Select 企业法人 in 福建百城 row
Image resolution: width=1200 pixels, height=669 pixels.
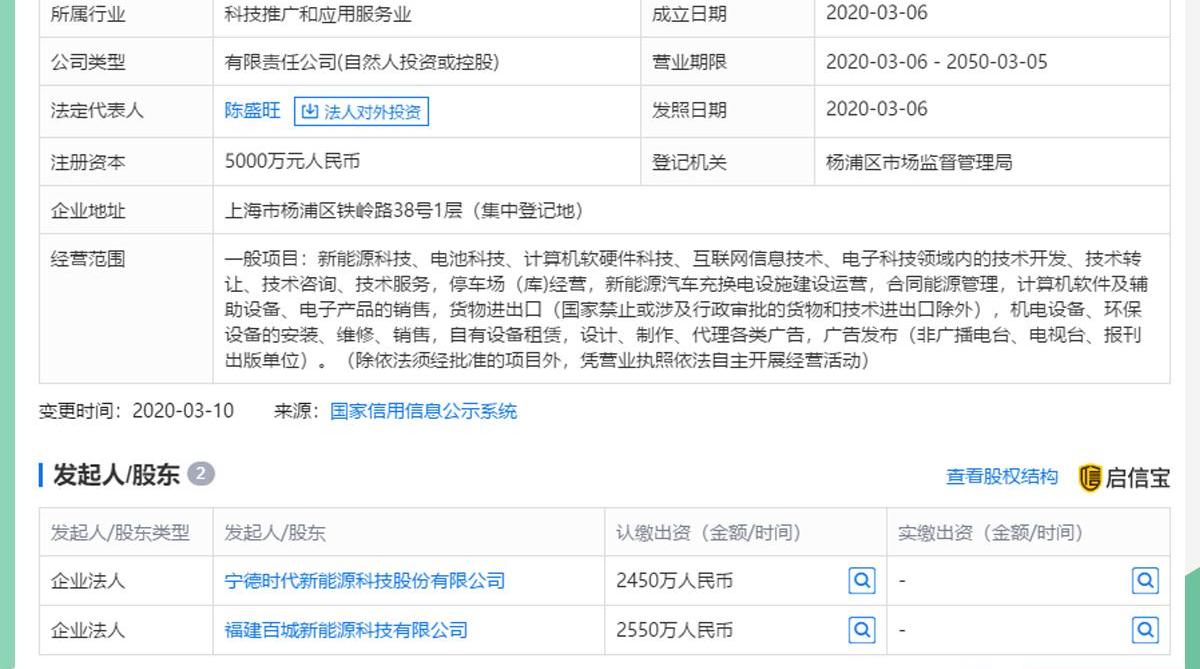pyautogui.click(x=88, y=630)
